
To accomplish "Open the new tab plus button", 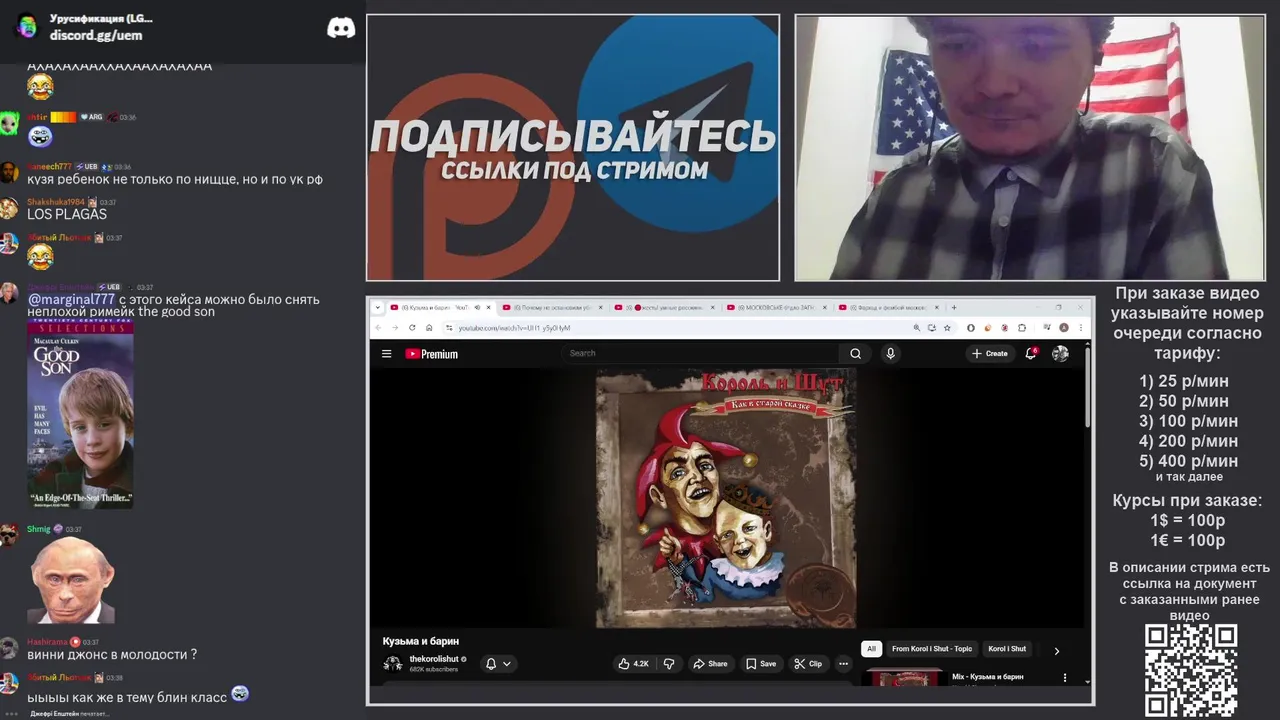I will (x=954, y=308).
